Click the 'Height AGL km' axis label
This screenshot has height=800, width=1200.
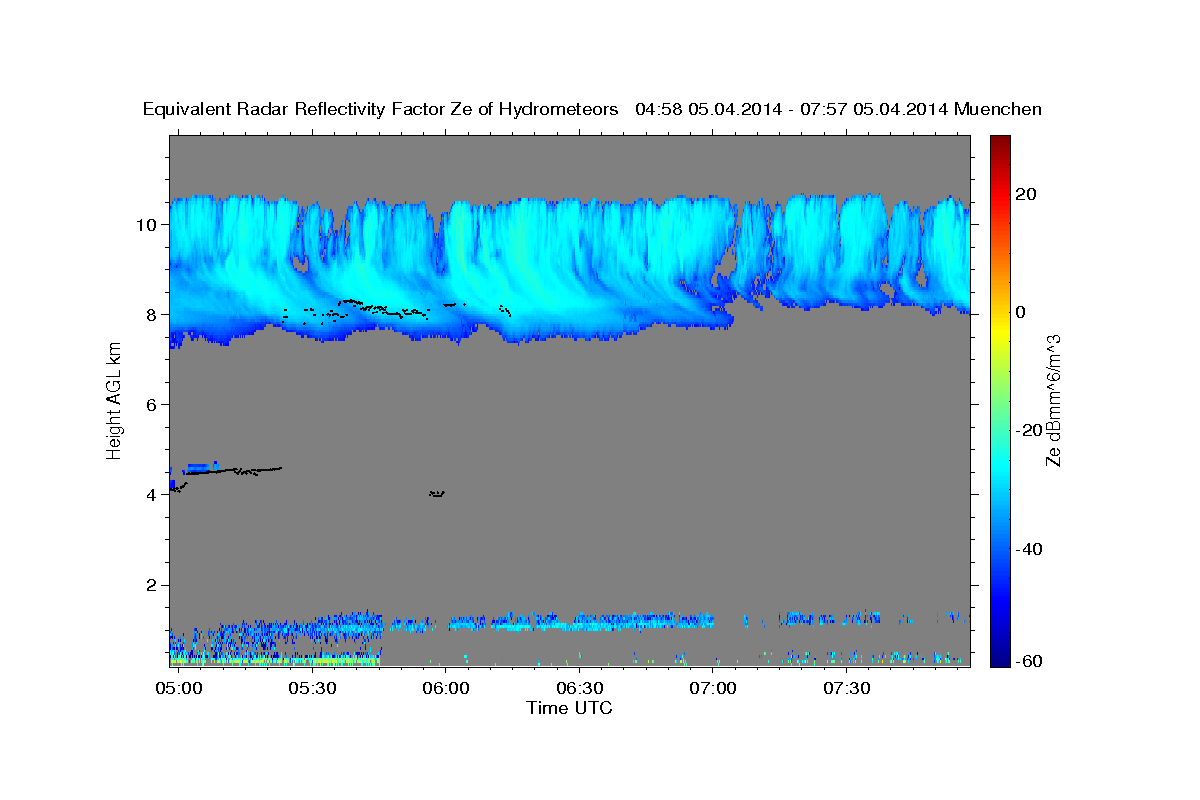(x=114, y=399)
